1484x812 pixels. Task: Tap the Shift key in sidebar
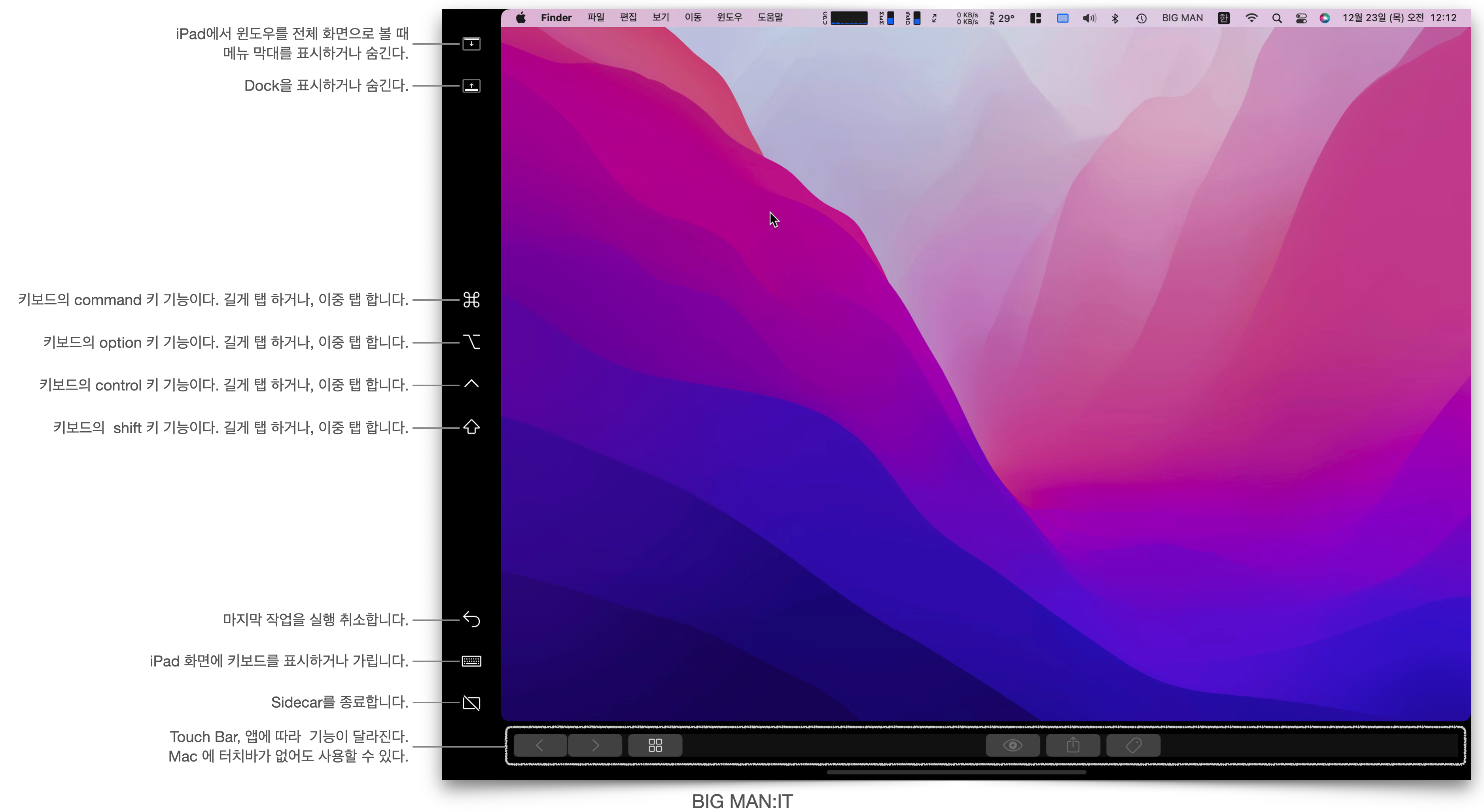[x=471, y=427]
